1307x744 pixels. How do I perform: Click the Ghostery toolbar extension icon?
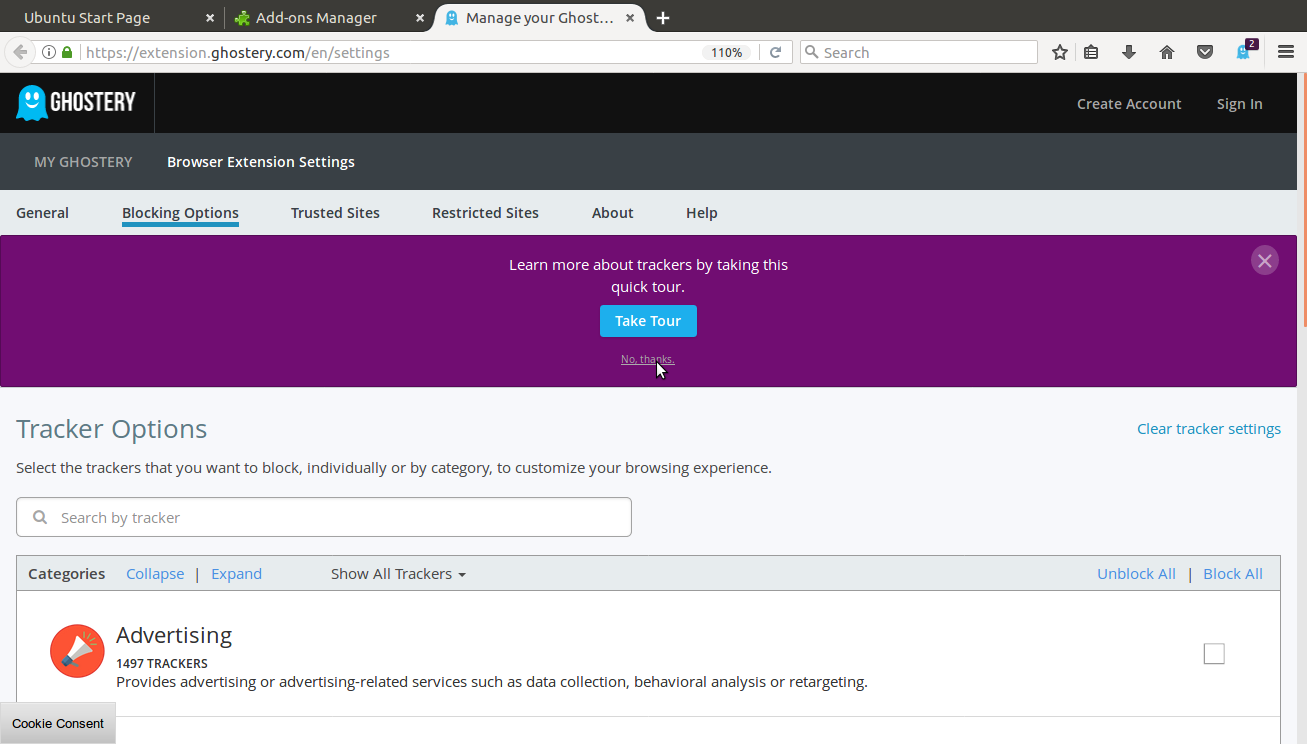1245,51
